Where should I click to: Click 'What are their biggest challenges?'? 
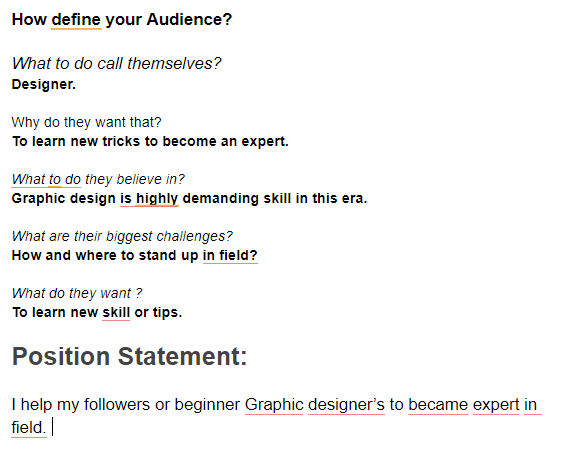(122, 236)
